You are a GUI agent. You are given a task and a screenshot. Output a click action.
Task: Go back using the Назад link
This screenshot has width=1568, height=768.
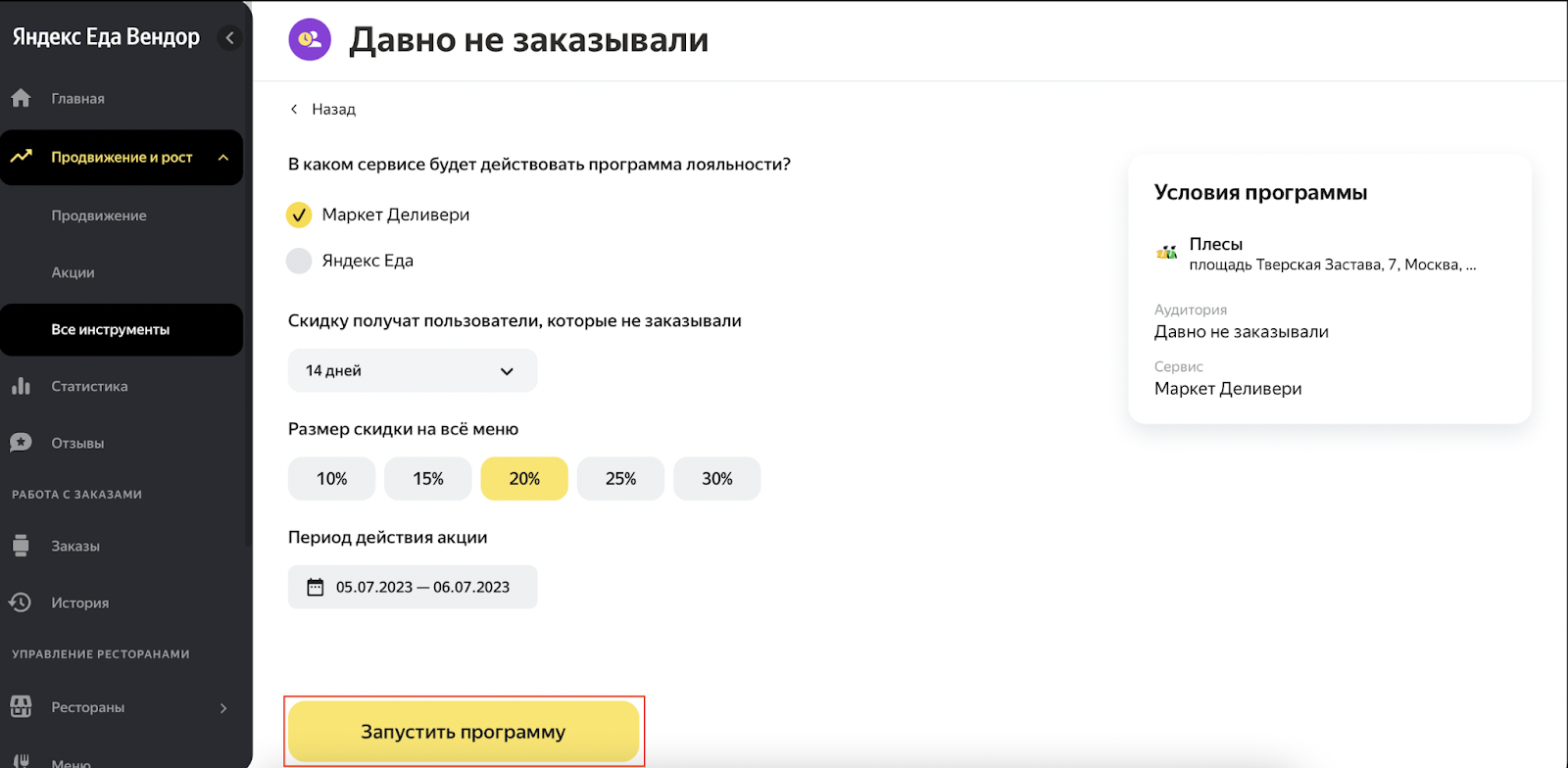(323, 109)
